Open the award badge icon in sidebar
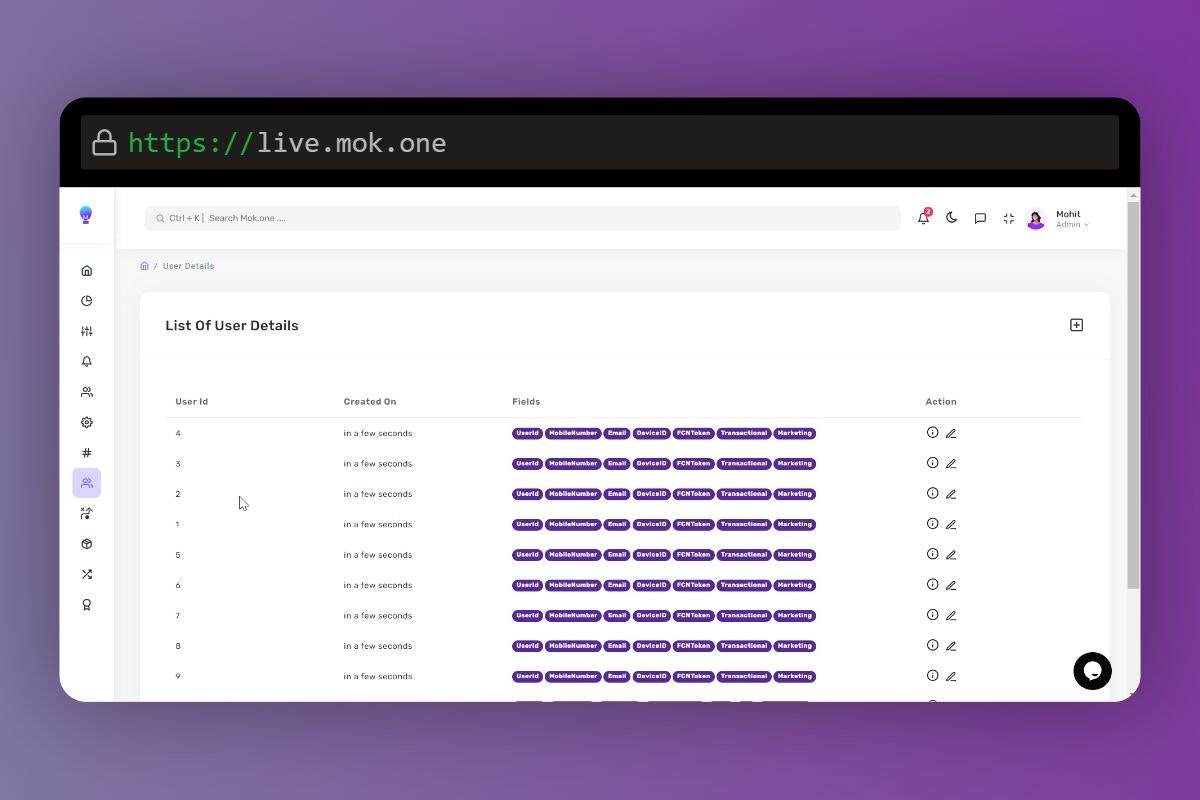Viewport: 1200px width, 800px height. click(x=86, y=605)
